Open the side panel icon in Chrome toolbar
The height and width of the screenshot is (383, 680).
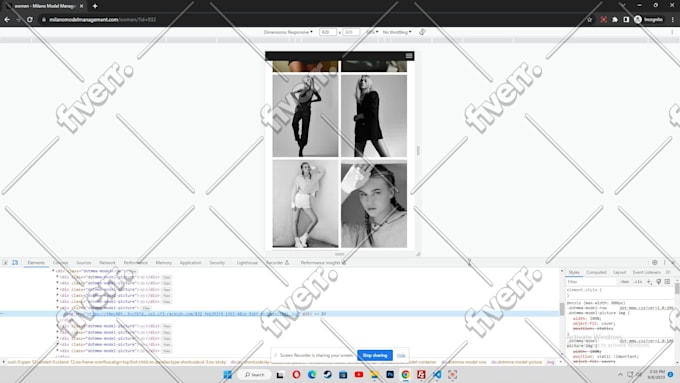tap(626, 20)
